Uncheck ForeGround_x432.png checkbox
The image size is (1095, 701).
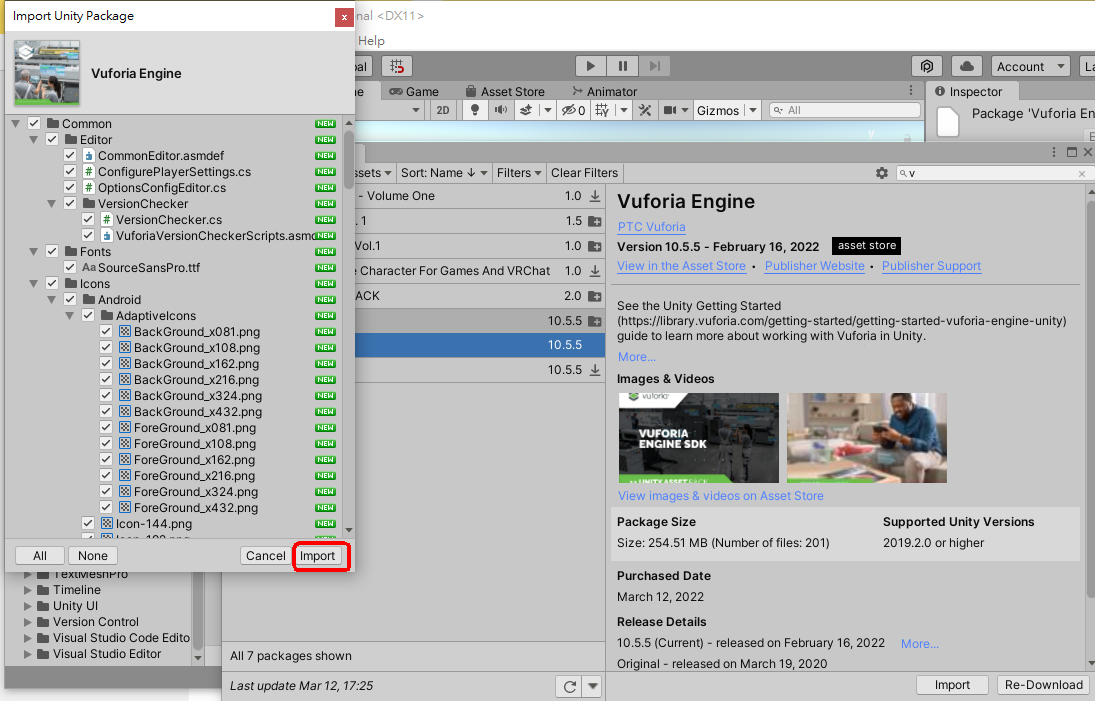(x=106, y=508)
